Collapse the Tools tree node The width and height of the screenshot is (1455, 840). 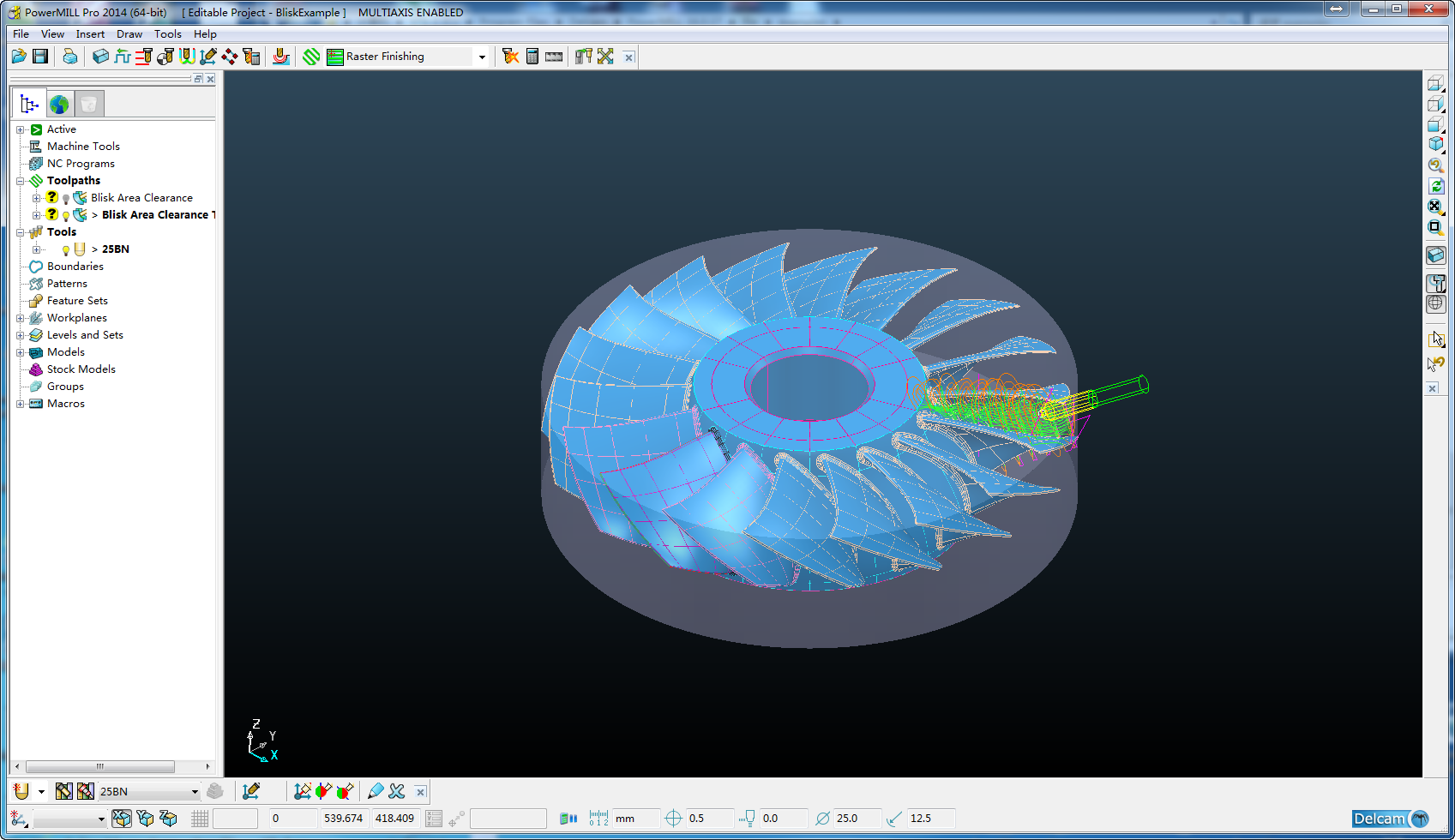point(21,232)
